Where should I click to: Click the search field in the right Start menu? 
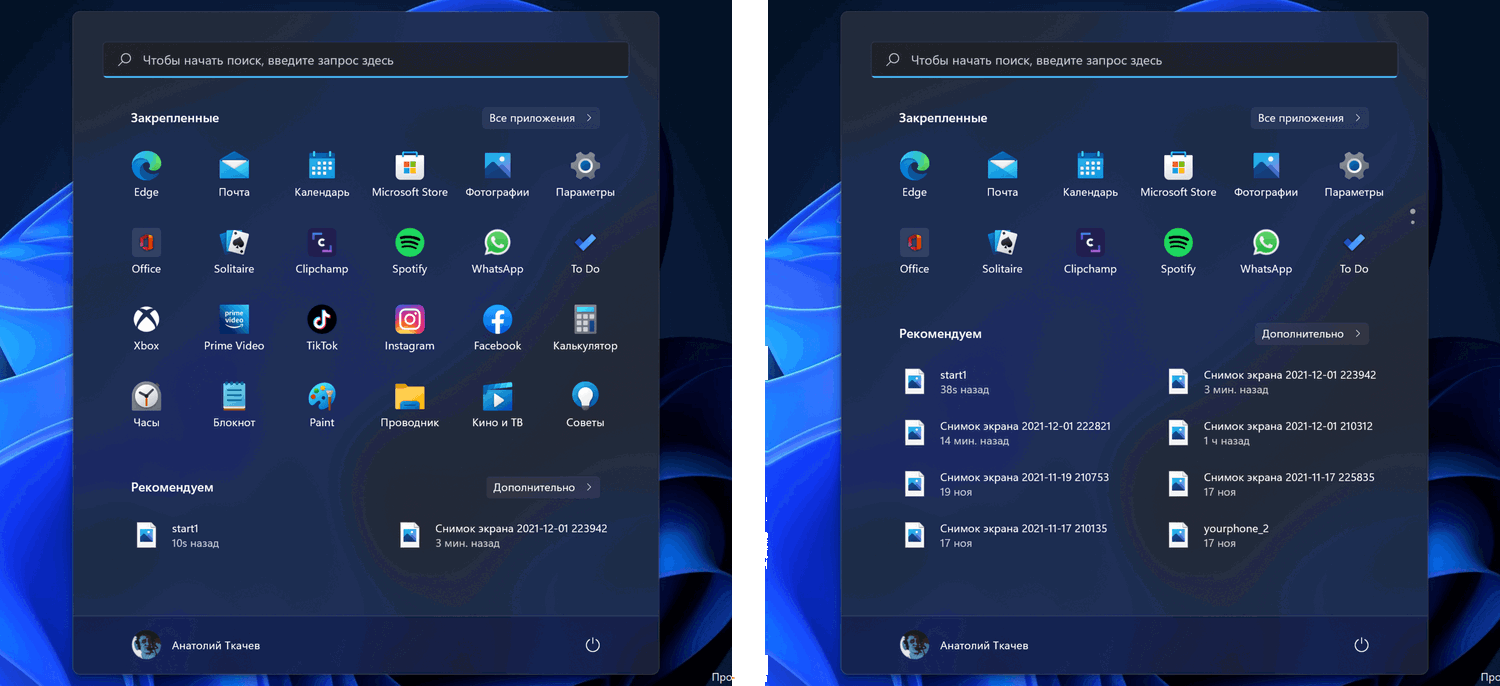1134,60
